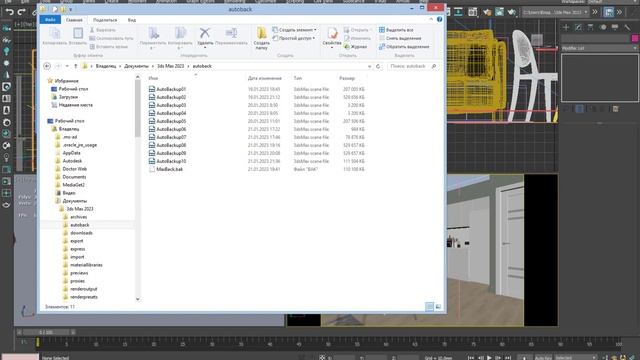The width and height of the screenshot is (640, 360).
Task: Open the Easy access dropdown
Action: click(293, 38)
